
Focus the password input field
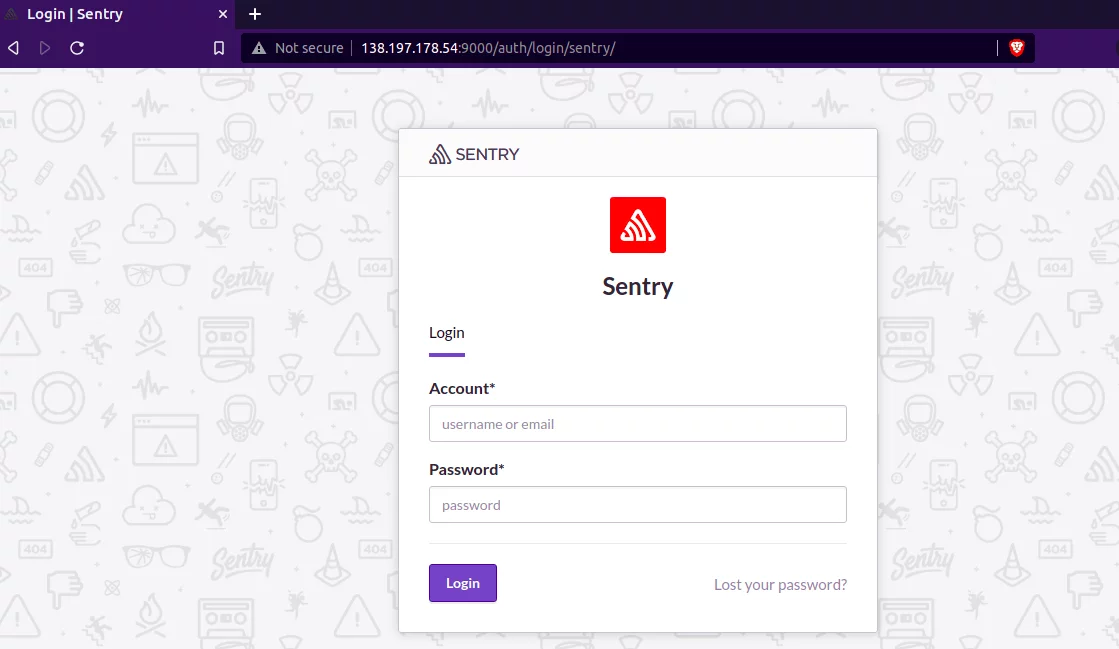(637, 505)
